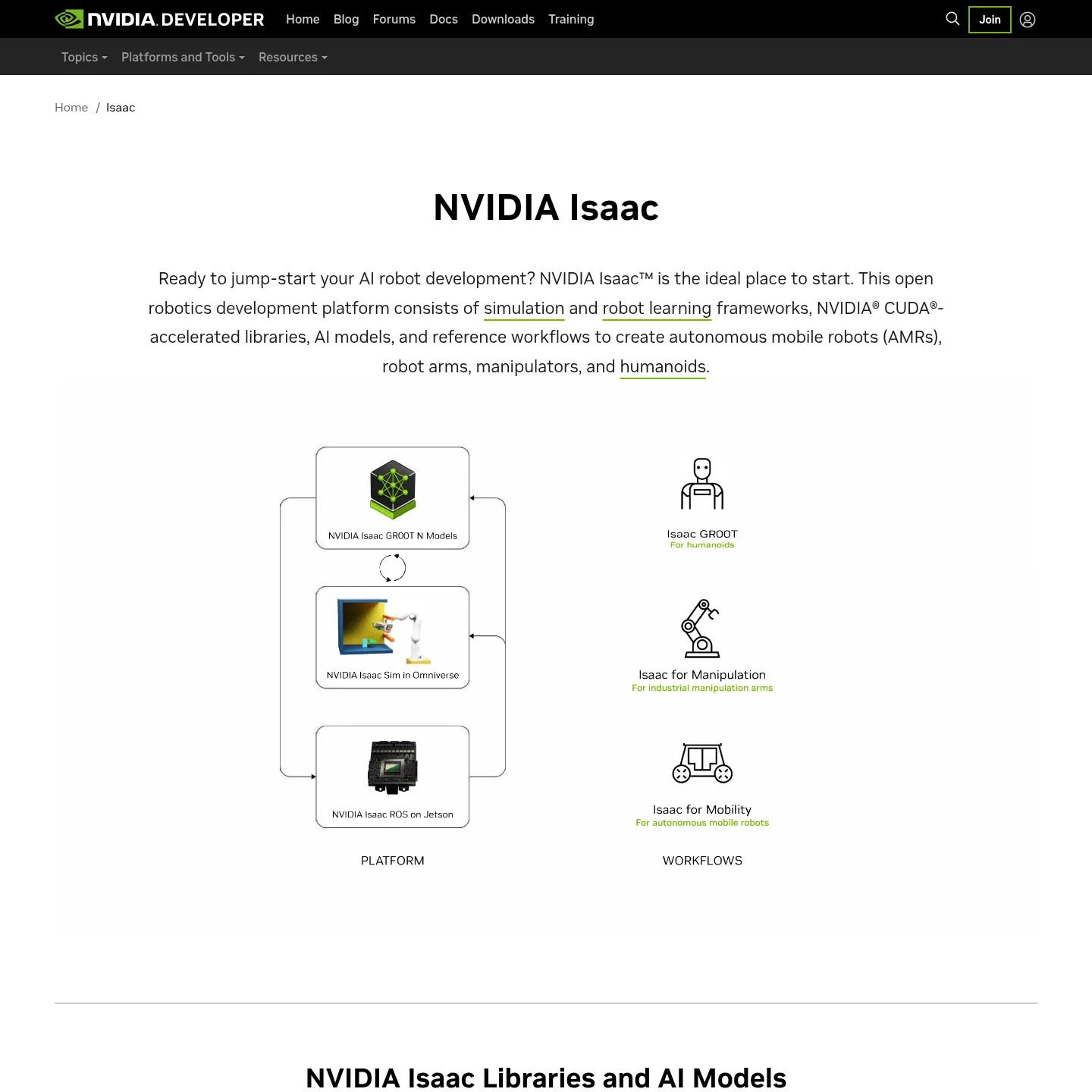Click the Isaac for Mobility robot icon

coord(702,763)
